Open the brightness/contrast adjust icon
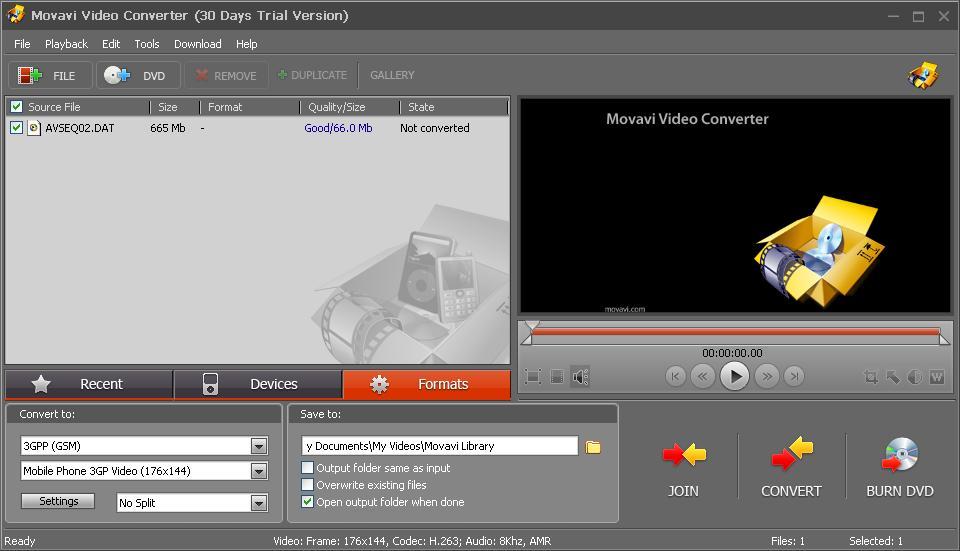This screenshot has height=551, width=960. coord(915,377)
